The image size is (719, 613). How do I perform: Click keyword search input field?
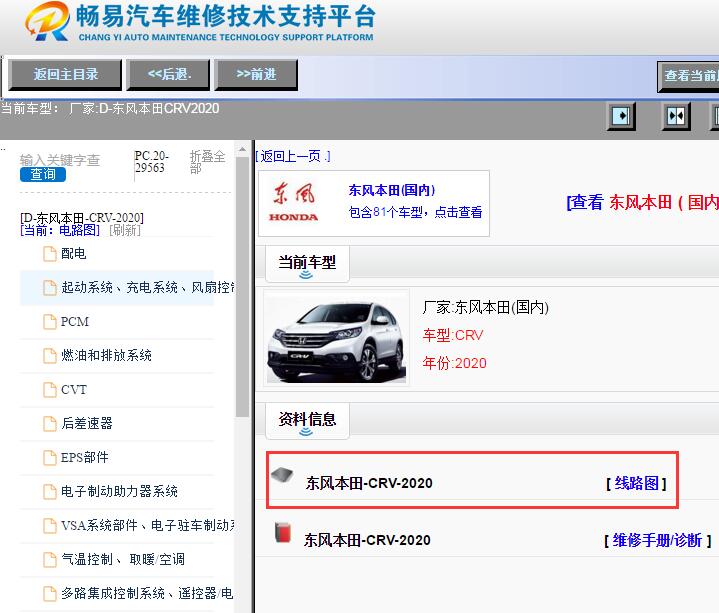(60, 160)
